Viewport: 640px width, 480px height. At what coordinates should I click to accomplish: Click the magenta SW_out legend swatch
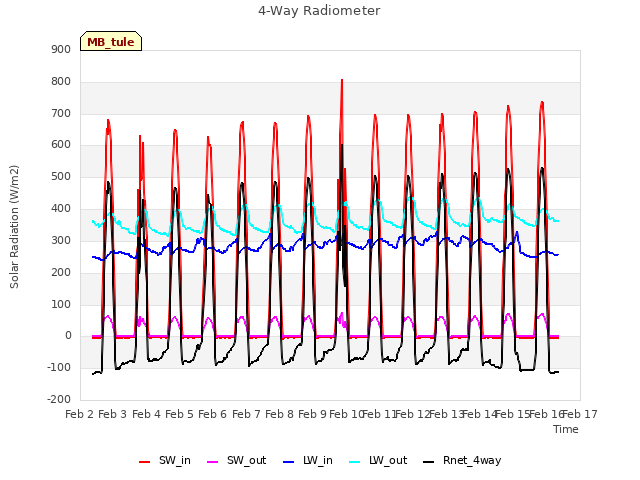[213, 462]
